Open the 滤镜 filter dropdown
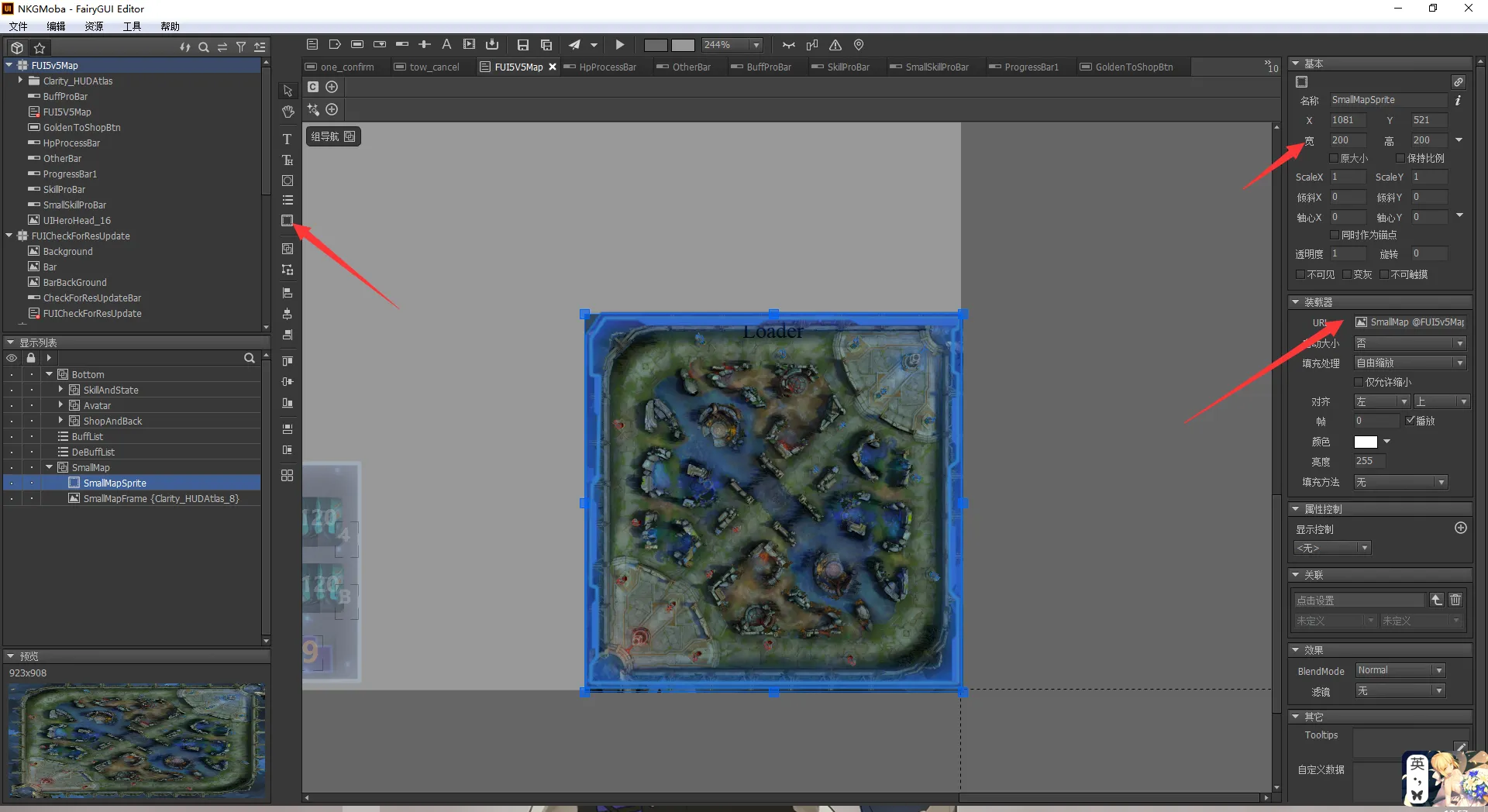 (1400, 690)
